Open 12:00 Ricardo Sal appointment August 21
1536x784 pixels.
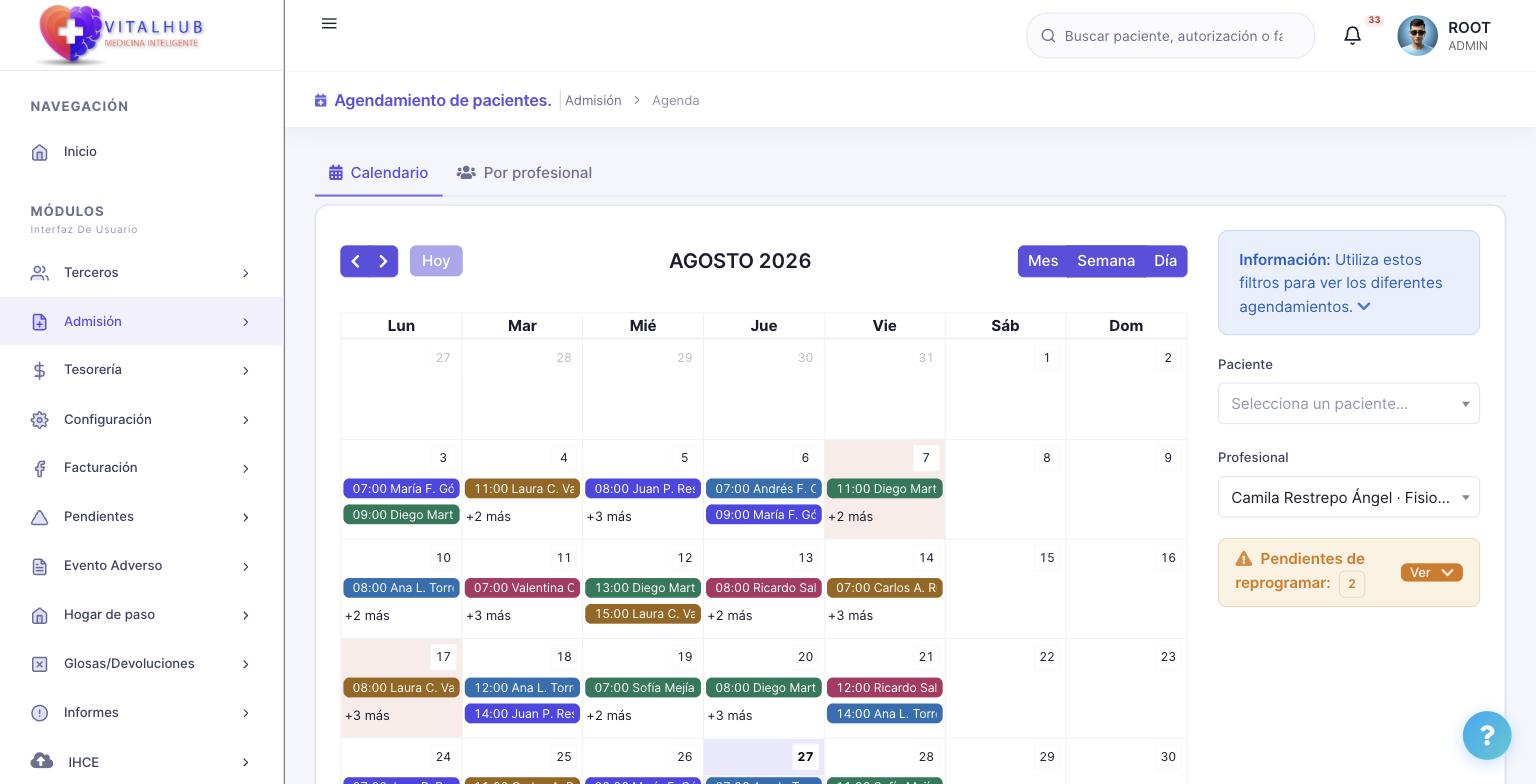pyautogui.click(x=885, y=688)
